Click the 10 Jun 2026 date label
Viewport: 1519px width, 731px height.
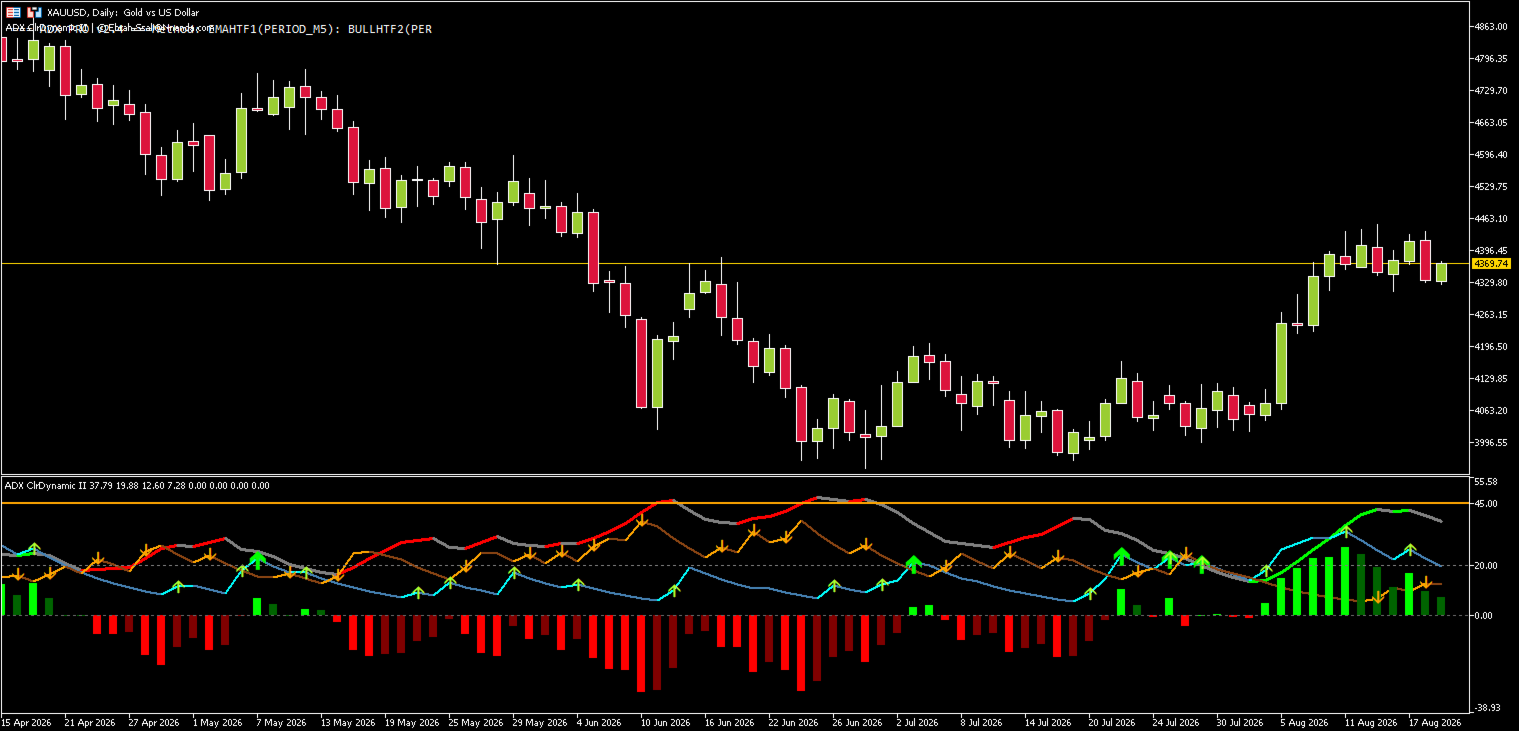pos(665,722)
